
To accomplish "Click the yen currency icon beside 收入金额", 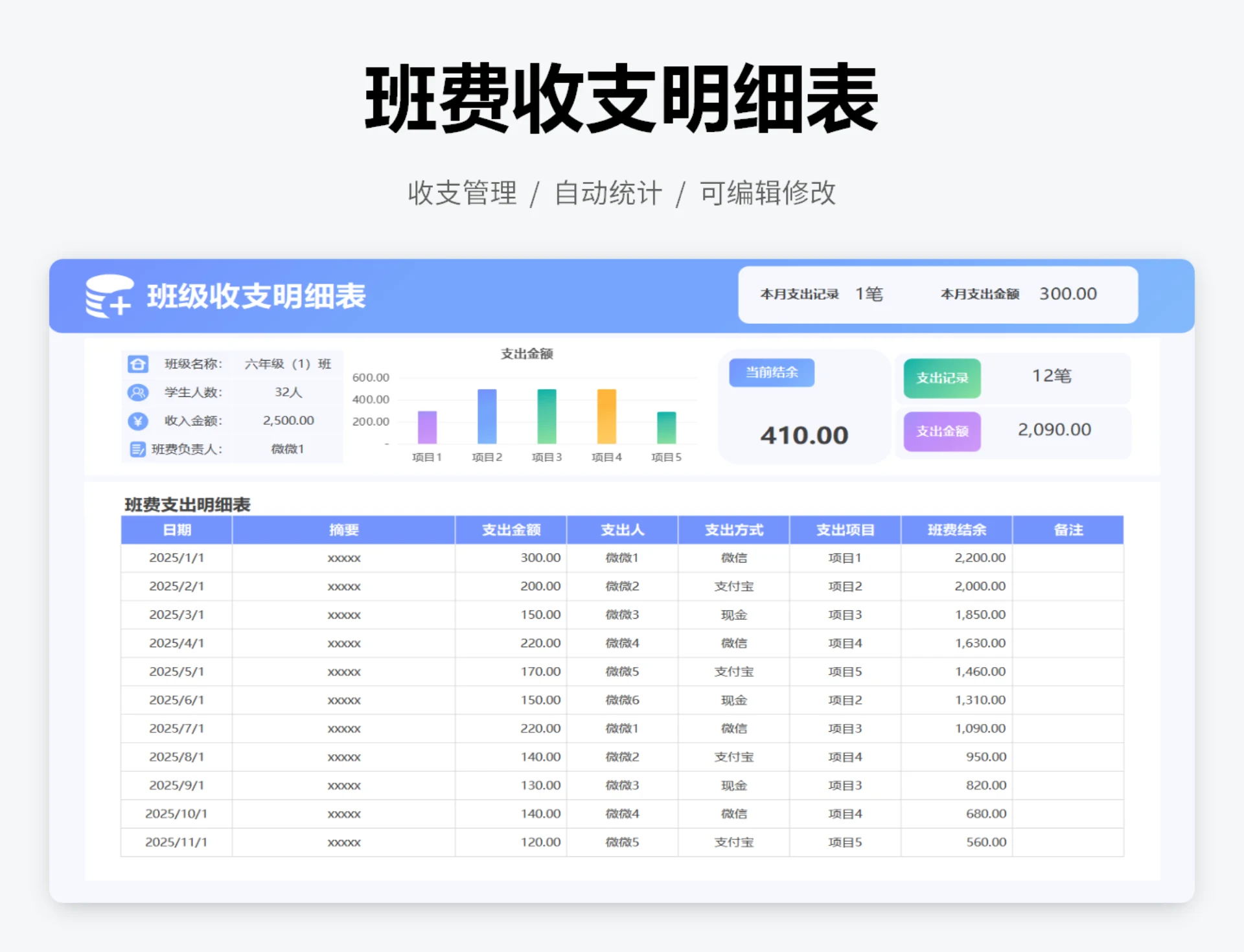I will click(x=138, y=421).
